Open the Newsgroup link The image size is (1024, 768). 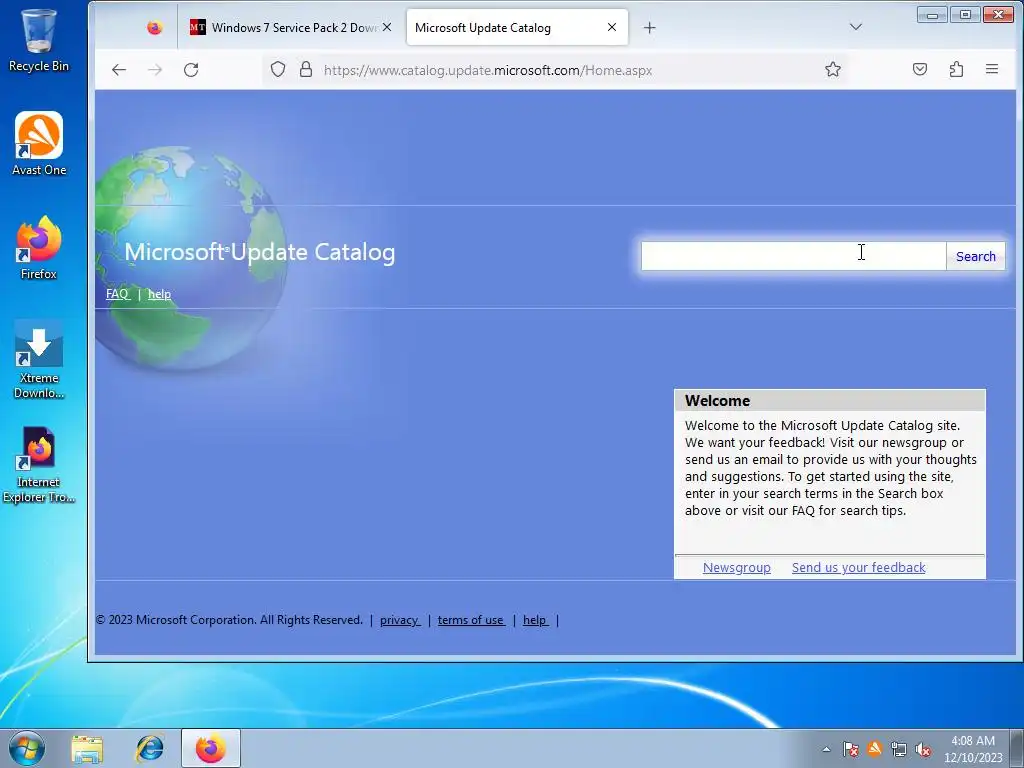pyautogui.click(x=737, y=568)
